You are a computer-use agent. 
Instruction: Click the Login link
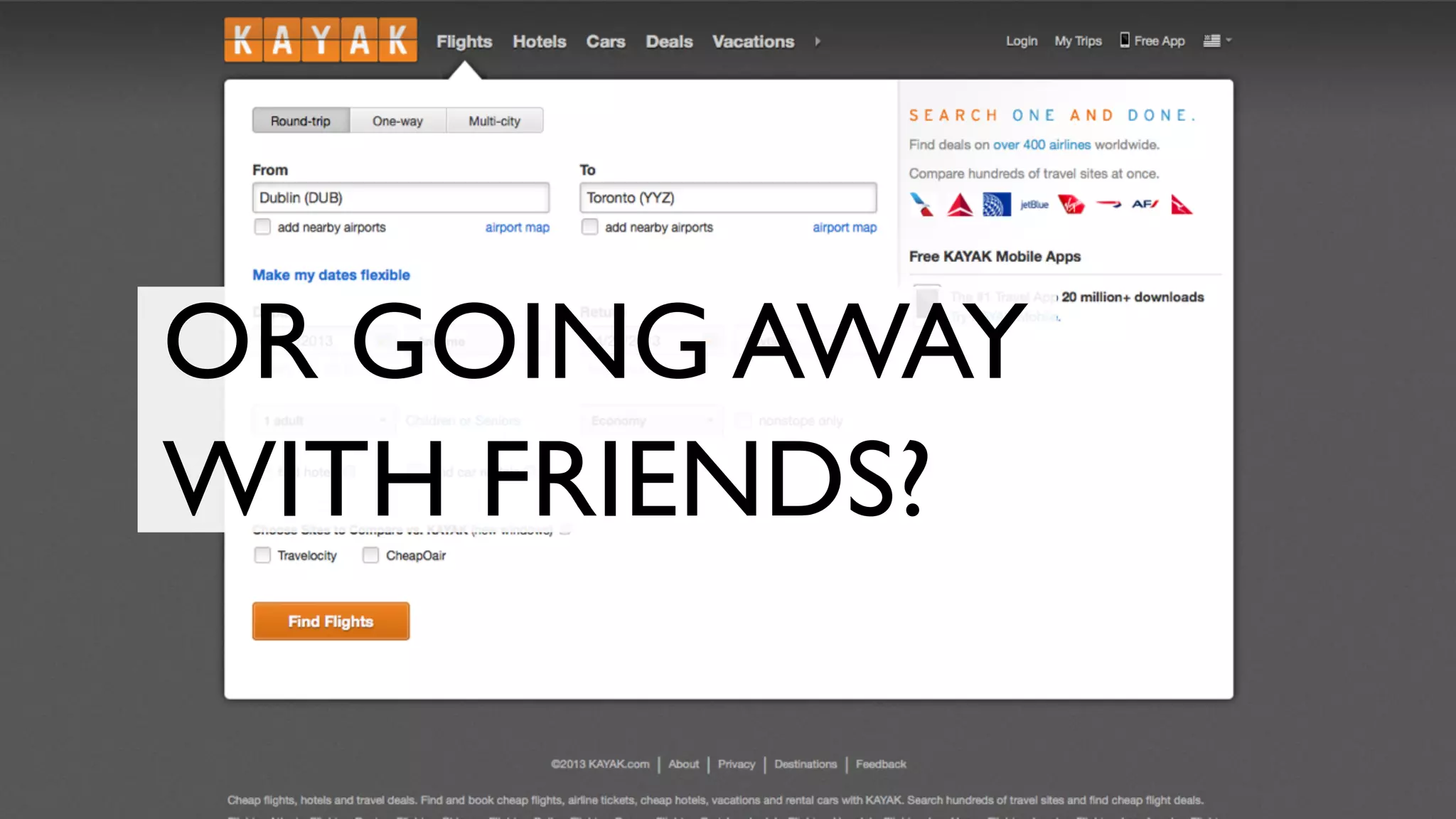tap(1022, 41)
